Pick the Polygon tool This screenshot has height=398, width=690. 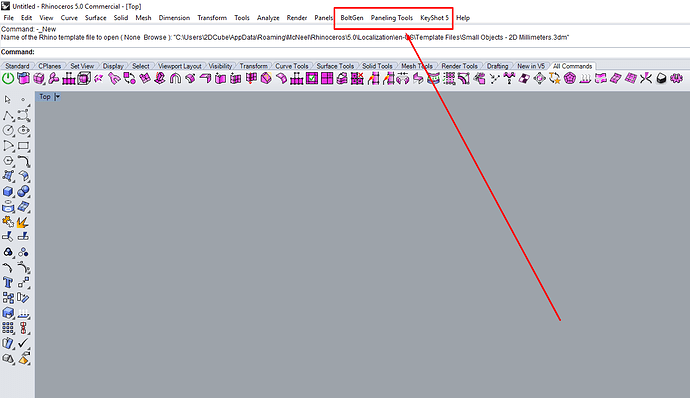tap(8, 161)
